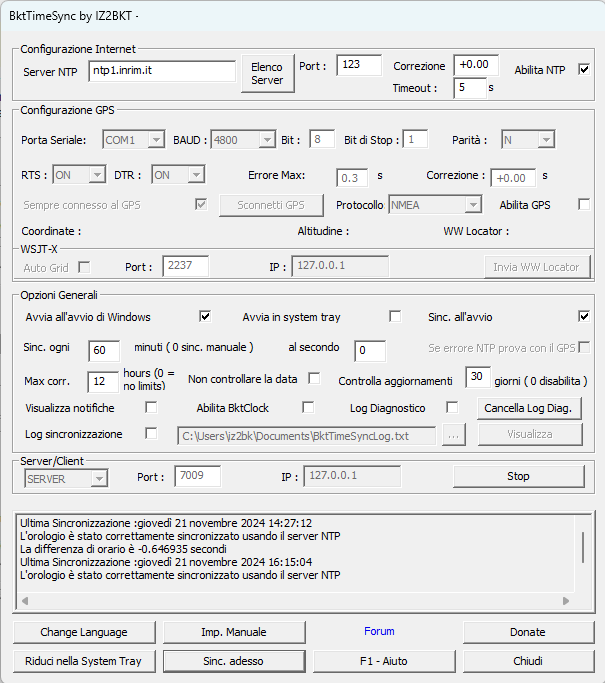Click the Max corr. hours field
The width and height of the screenshot is (605, 683).
(x=103, y=382)
